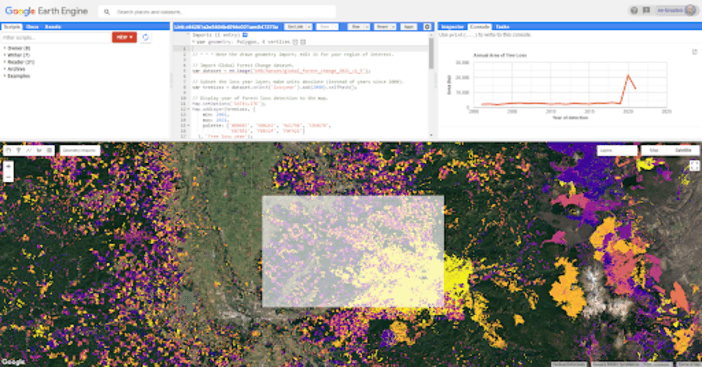Click the geometry locate icon in imports
This screenshot has width=702, height=367.
click(295, 42)
